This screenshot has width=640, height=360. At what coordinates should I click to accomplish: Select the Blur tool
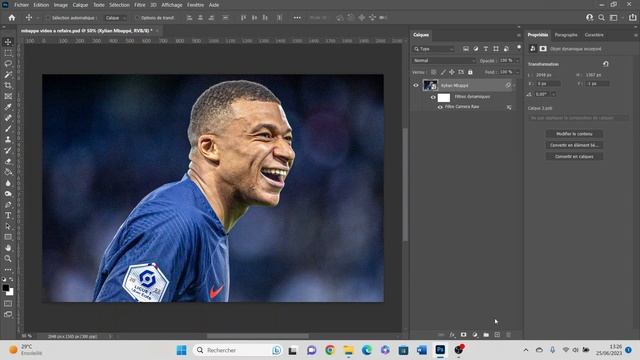coord(8,183)
